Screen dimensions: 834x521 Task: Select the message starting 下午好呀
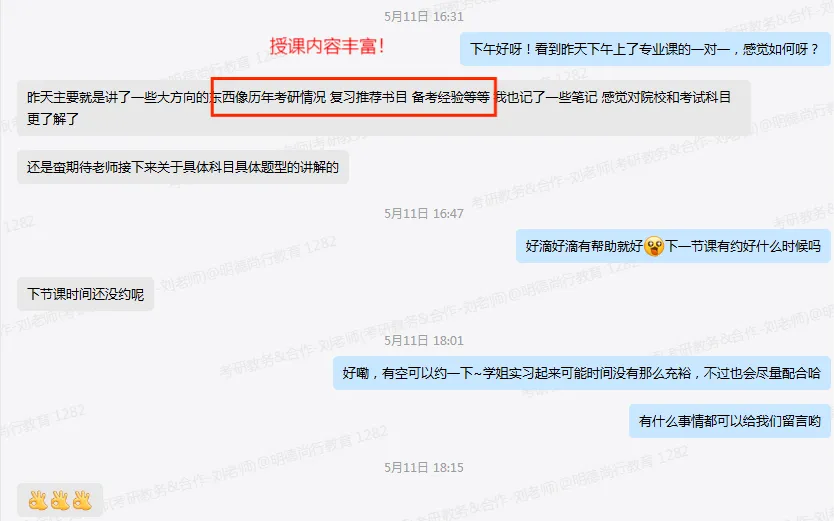[645, 49]
